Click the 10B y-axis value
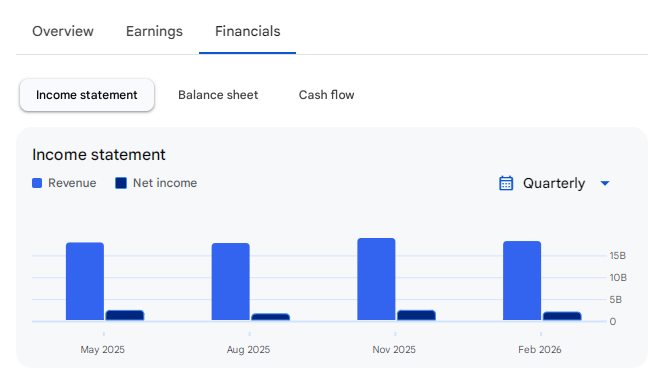Screen dimensions: 669x384 click(618, 278)
